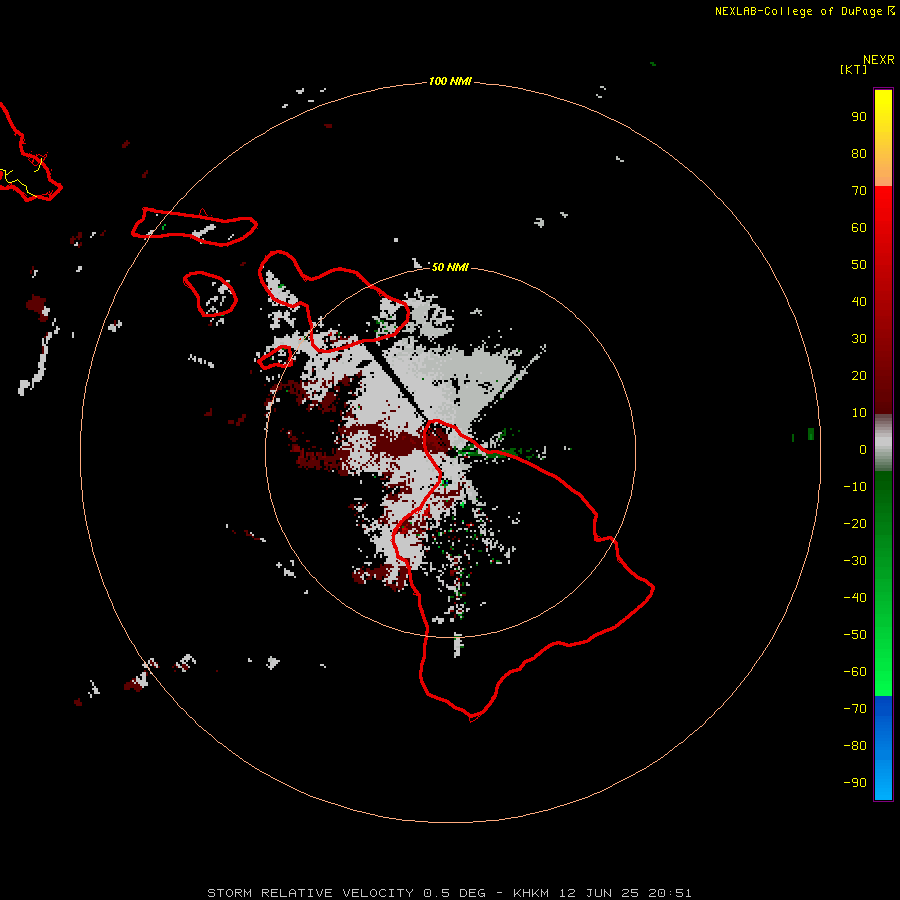Select the -50 kt scale label
Viewport: 900px width, 900px height.
pos(855,635)
